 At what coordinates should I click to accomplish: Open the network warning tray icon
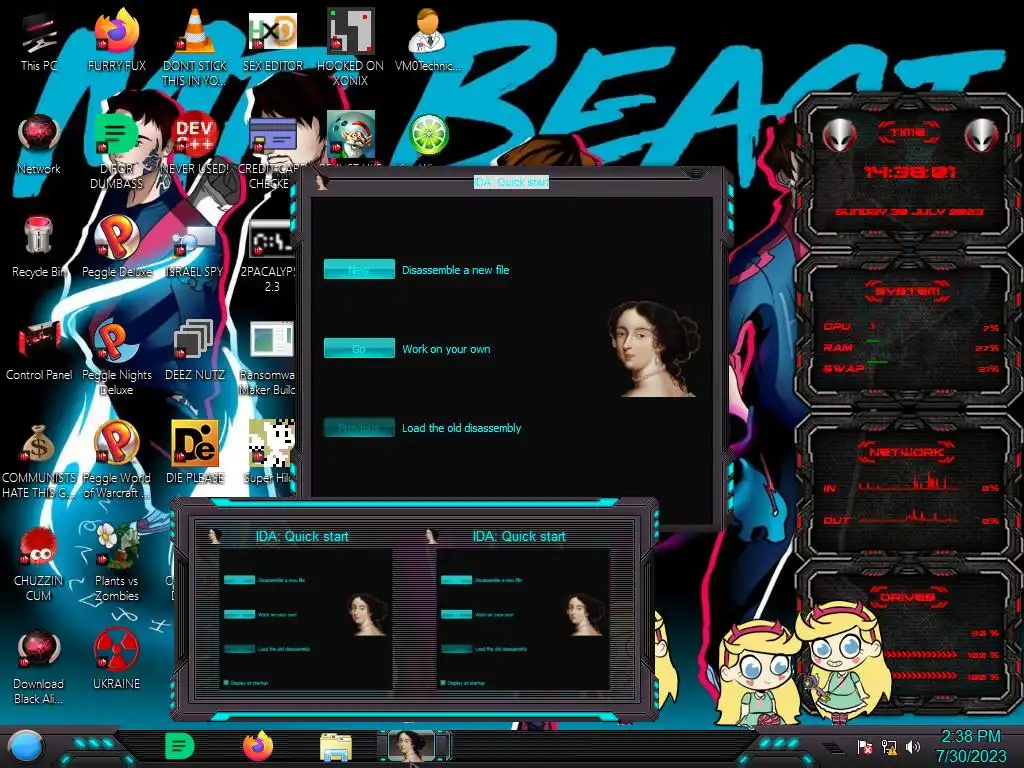[x=889, y=747]
